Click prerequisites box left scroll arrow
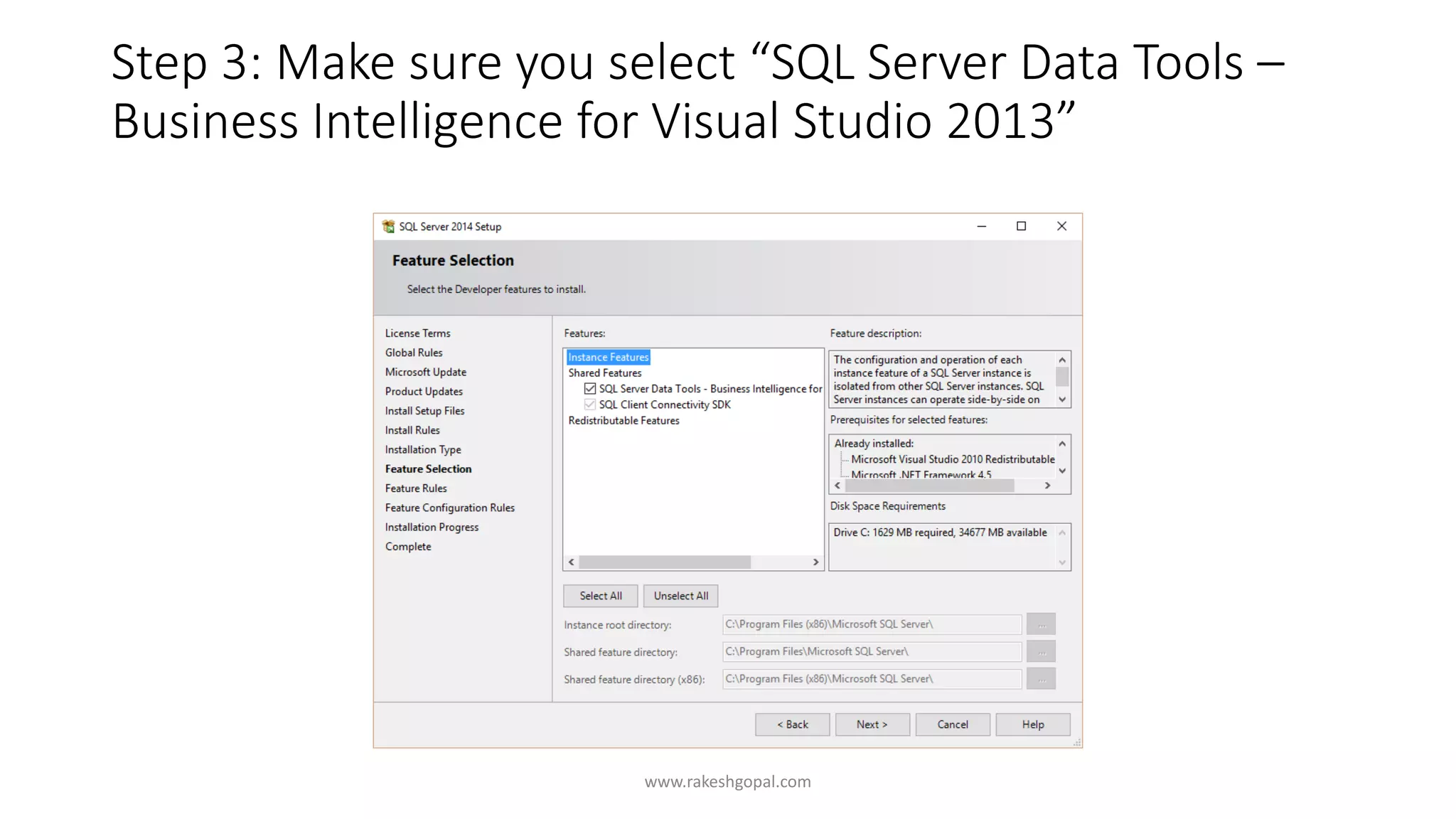 point(837,486)
